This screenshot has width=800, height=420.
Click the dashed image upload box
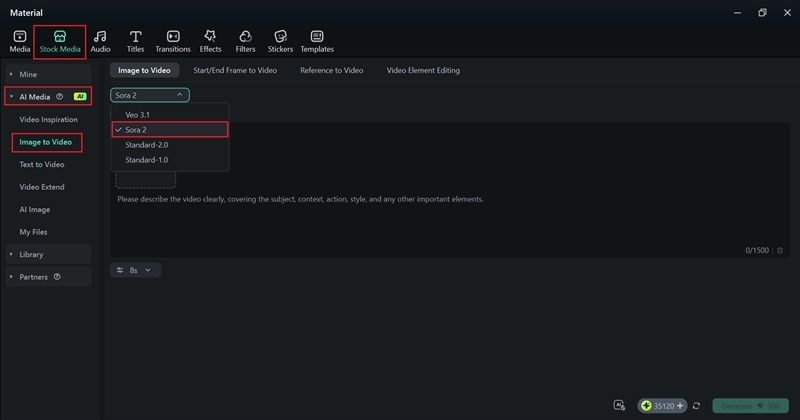pyautogui.click(x=145, y=180)
